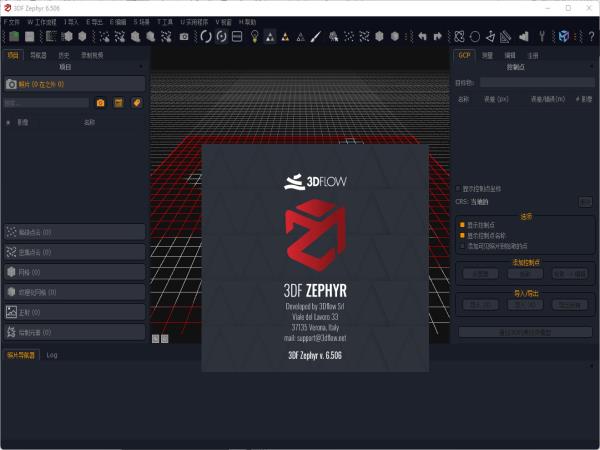The width and height of the screenshot is (600, 450).
Task: Switch to the Log tab
Action: pyautogui.click(x=52, y=355)
